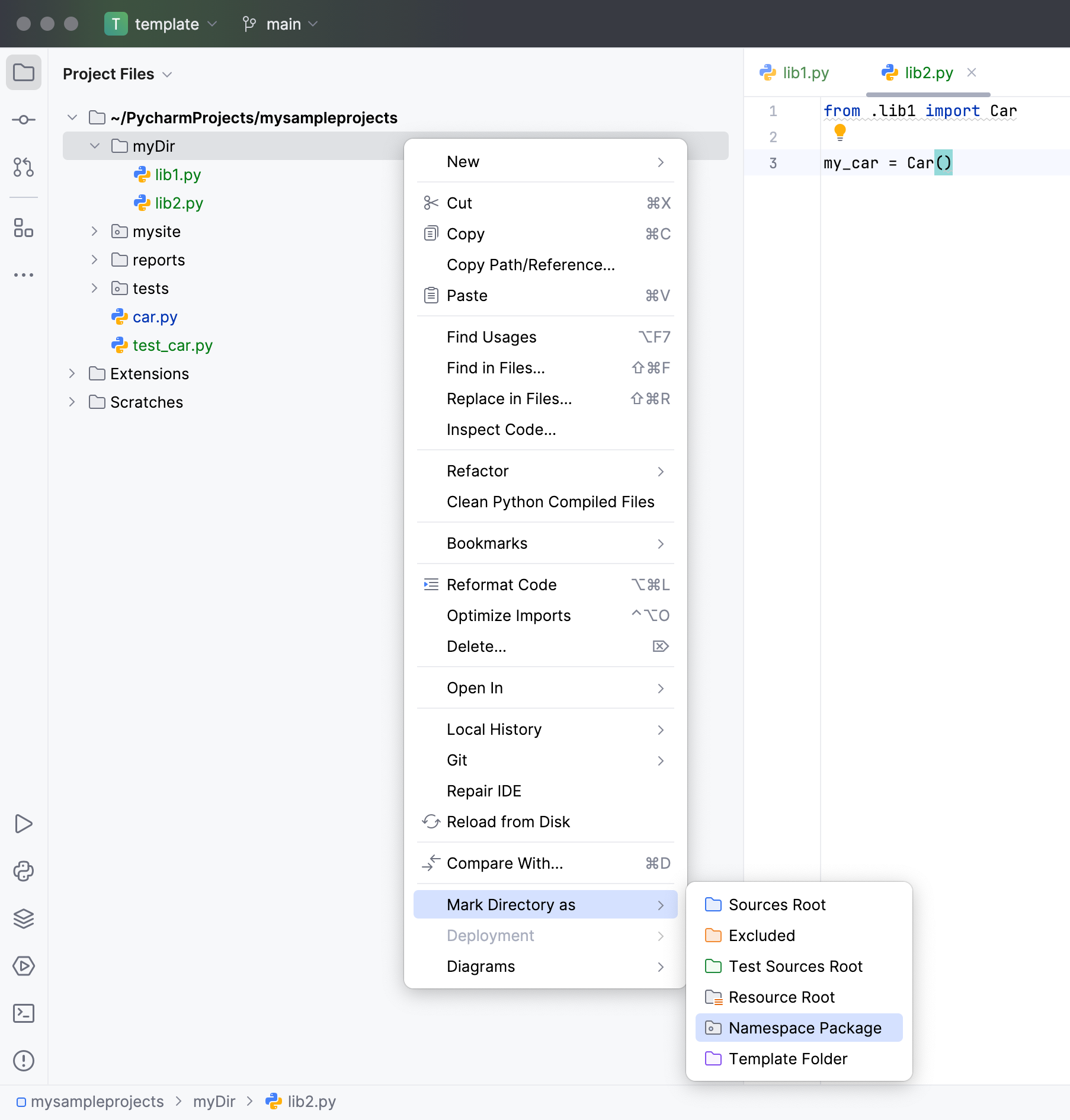Collapse the mysampleprojects root folder
Screen dimensions: 1070x1120
(72, 117)
